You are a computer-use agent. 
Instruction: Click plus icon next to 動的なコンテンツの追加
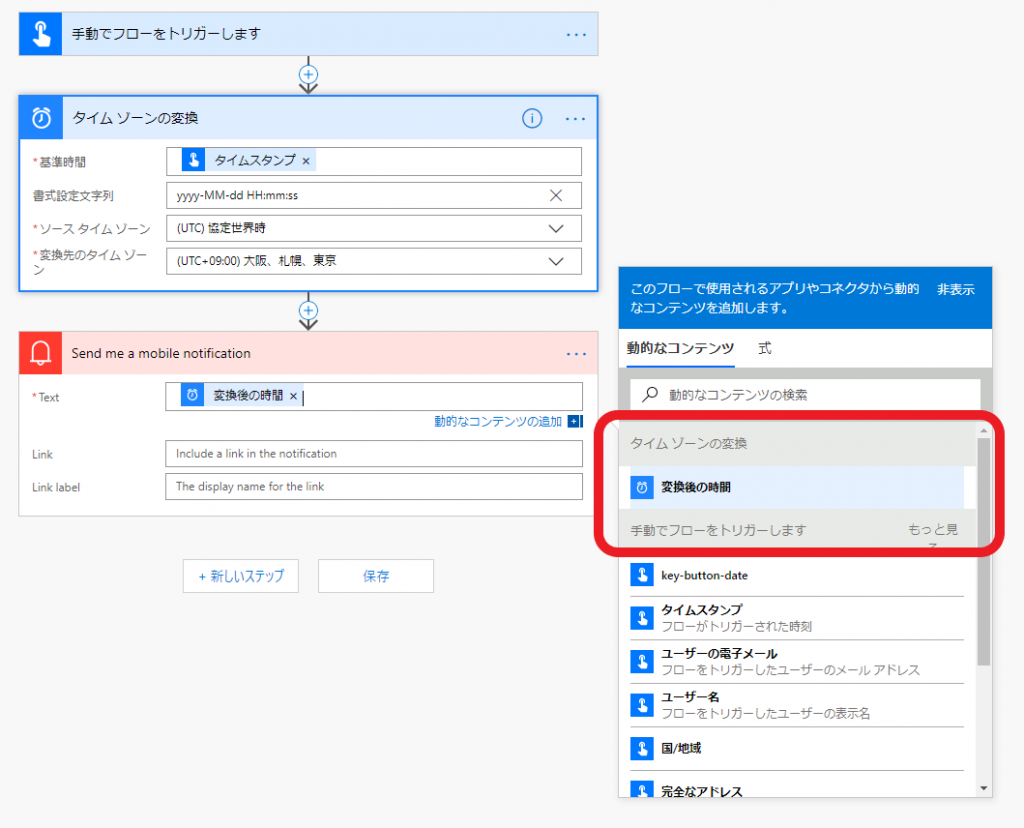pyautogui.click(x=575, y=421)
